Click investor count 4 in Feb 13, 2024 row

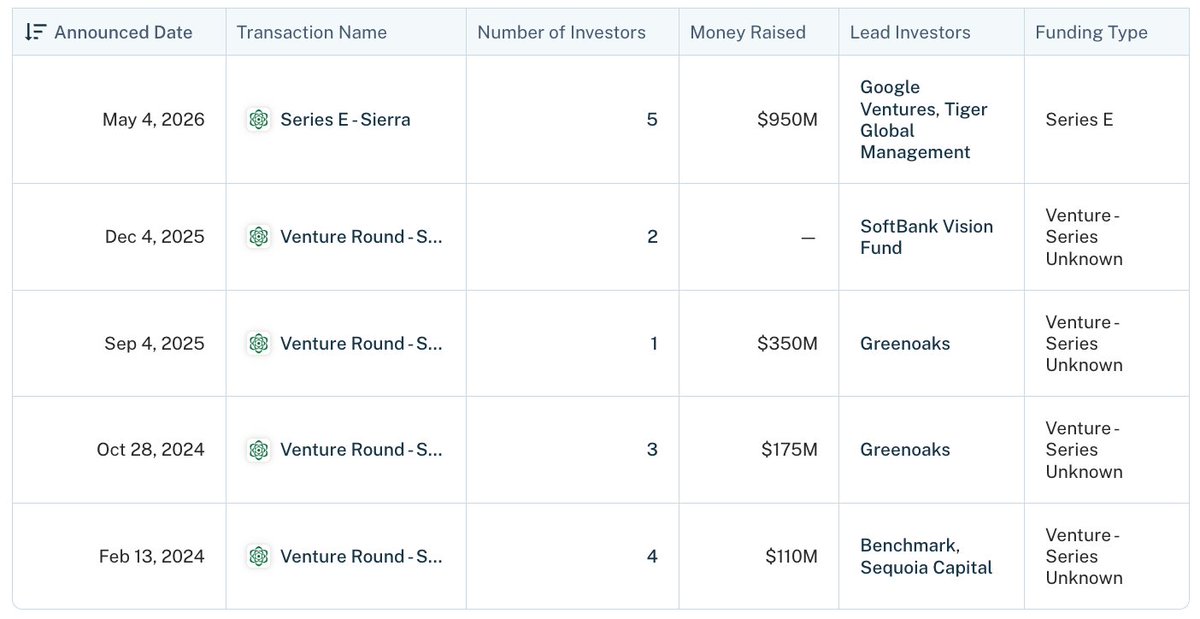point(652,557)
